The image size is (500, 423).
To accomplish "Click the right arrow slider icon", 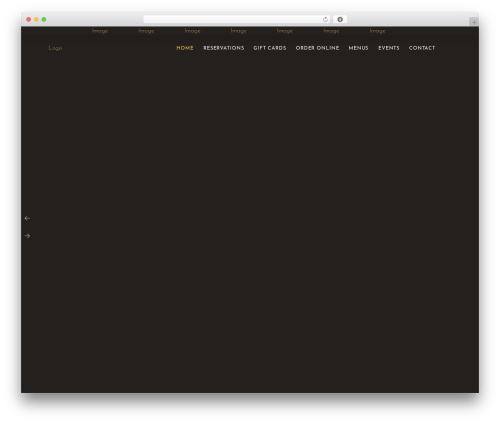I will pyautogui.click(x=27, y=236).
